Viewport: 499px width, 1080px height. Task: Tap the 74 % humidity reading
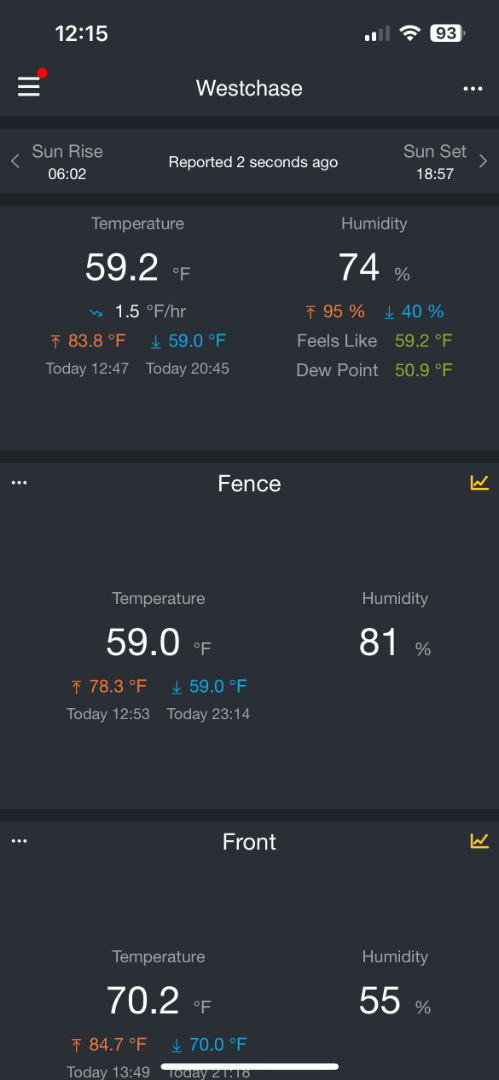point(374,267)
